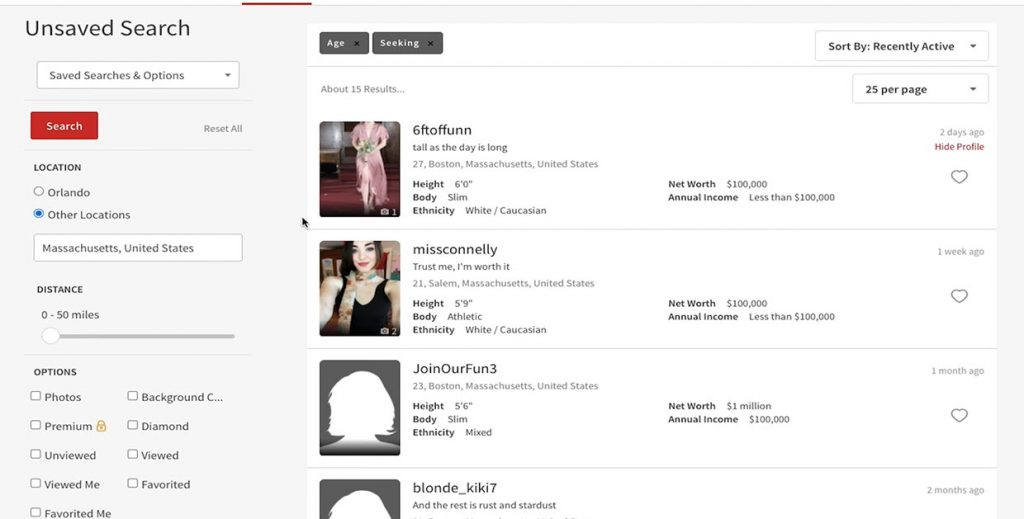Open missconnelly's profile name link
This screenshot has width=1024, height=519.
point(455,249)
